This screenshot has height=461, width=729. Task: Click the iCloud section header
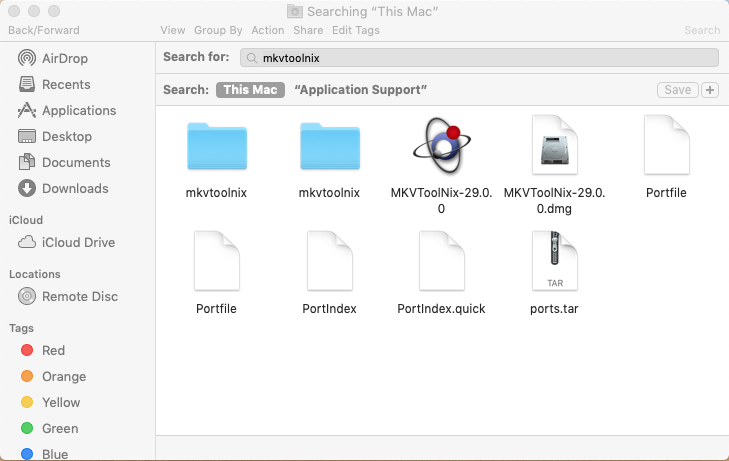pos(26,220)
